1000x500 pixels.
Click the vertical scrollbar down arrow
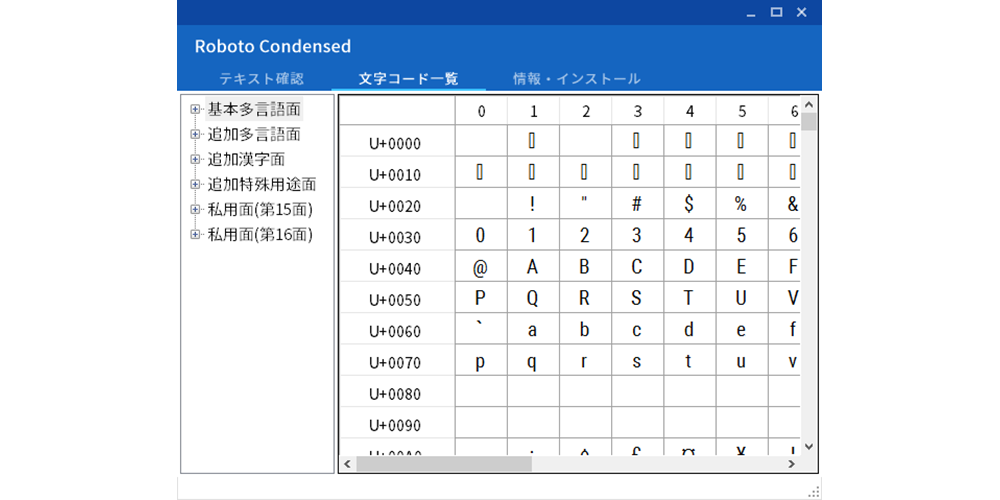809,446
